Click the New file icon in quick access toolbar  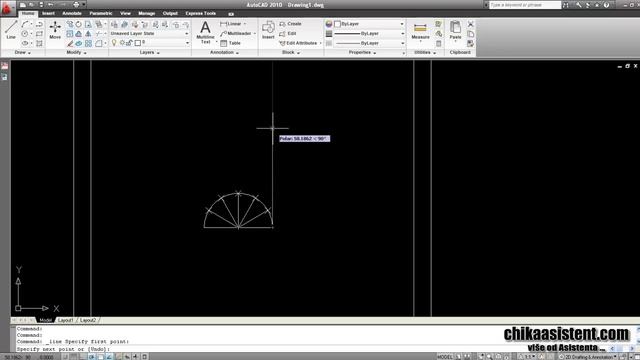tap(22, 5)
